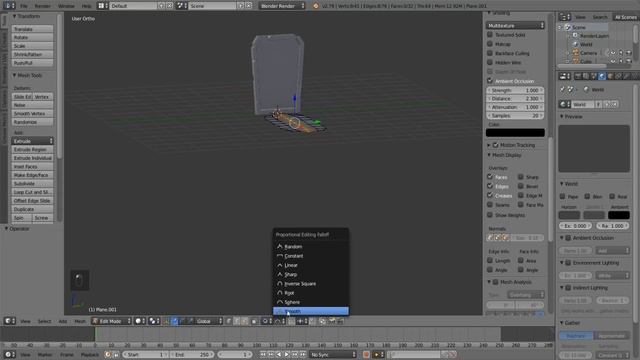Screen dimensions: 640x360
Task: Enable Hidden Wire checkbox
Action: click(x=490, y=62)
